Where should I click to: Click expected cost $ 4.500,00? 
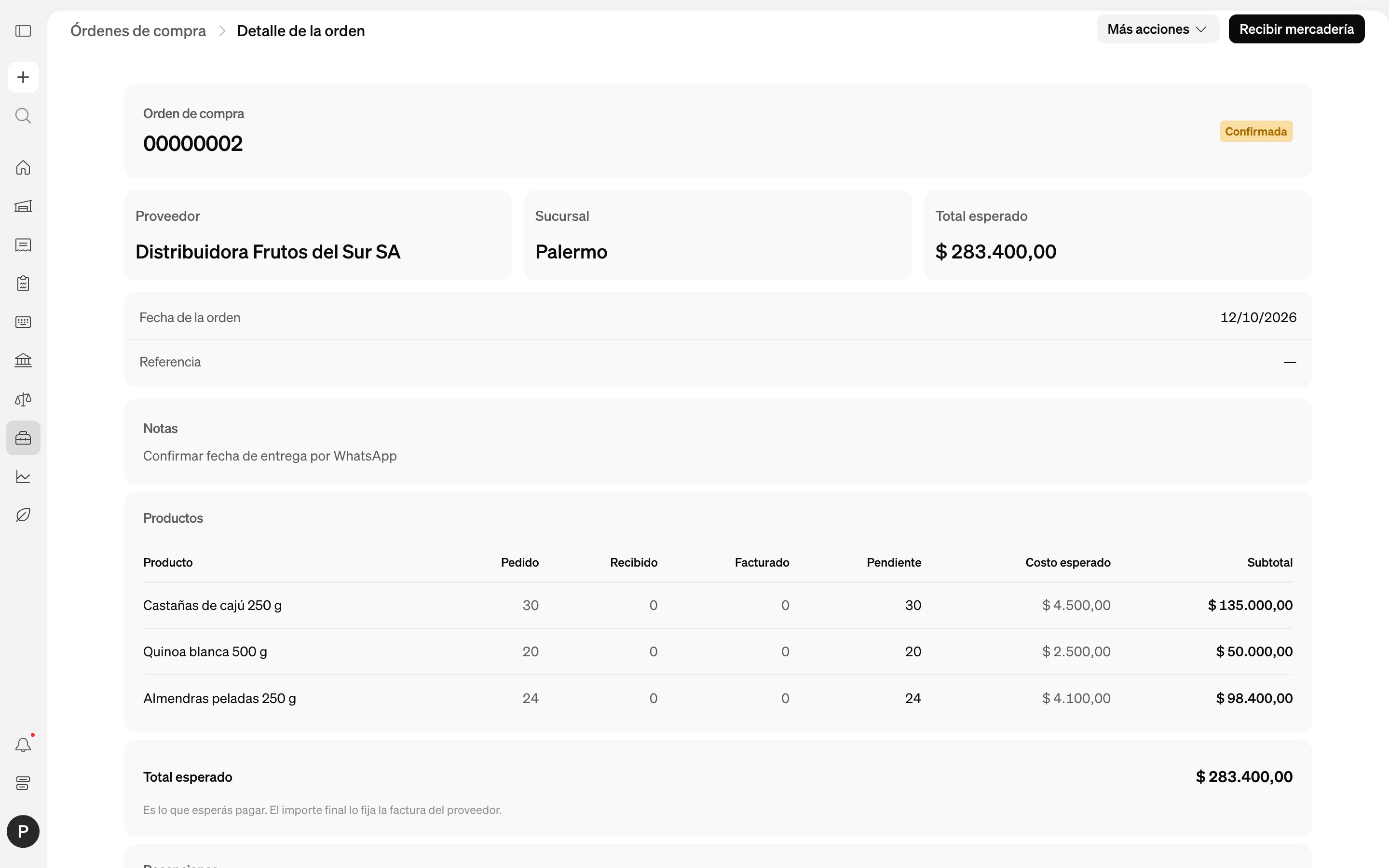click(1076, 605)
